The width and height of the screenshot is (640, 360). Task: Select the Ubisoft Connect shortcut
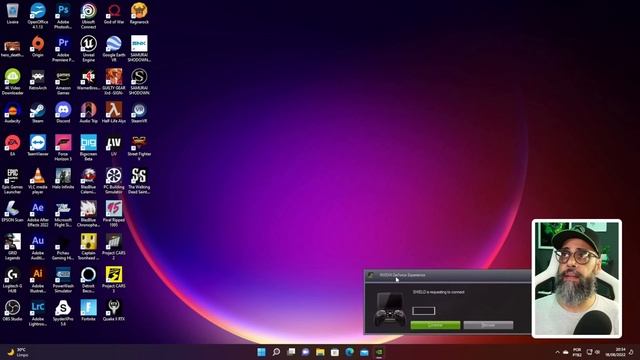tap(89, 16)
